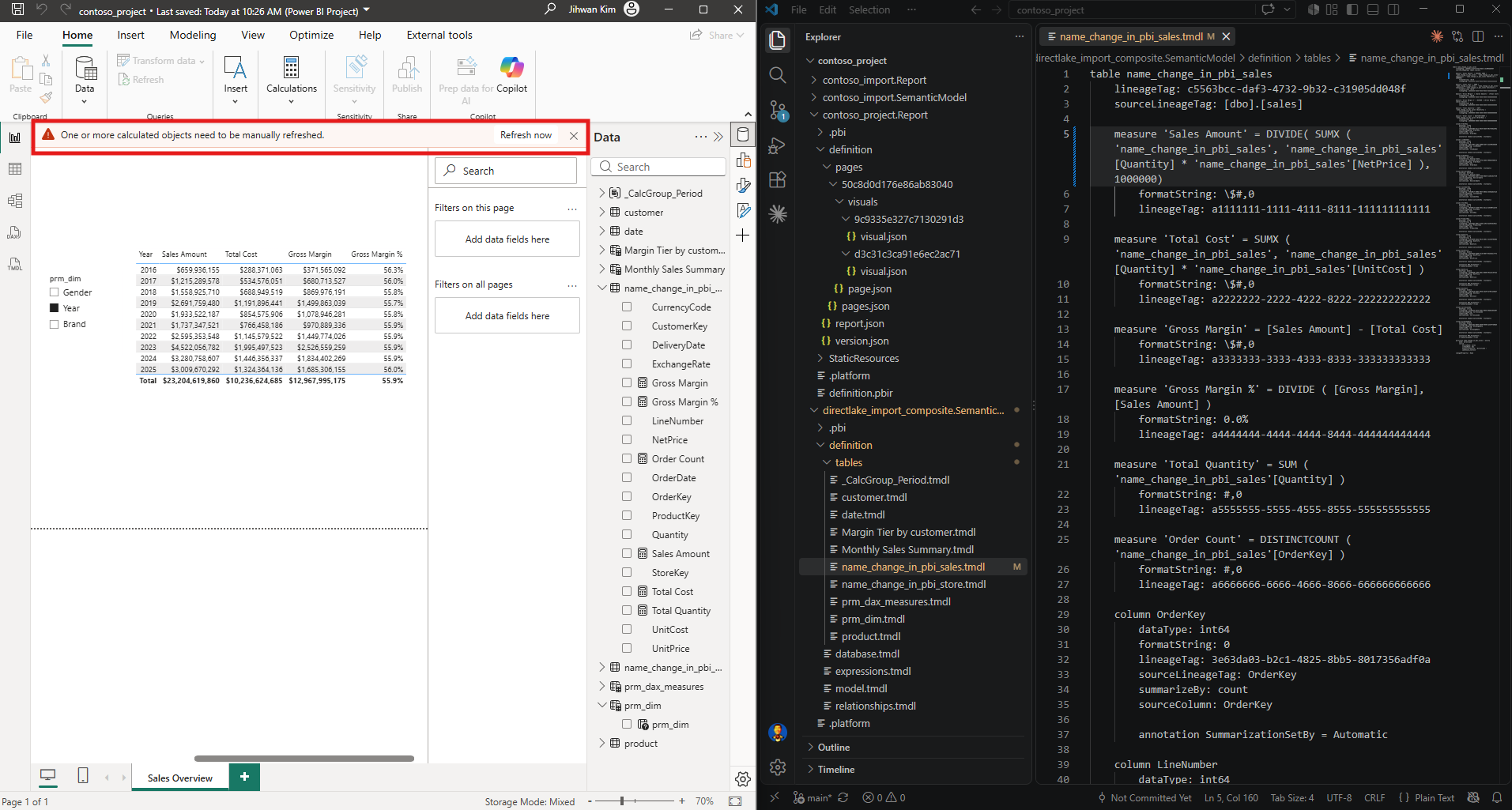Open Model view icon in Power BI
1512x810 pixels.
click(x=14, y=201)
